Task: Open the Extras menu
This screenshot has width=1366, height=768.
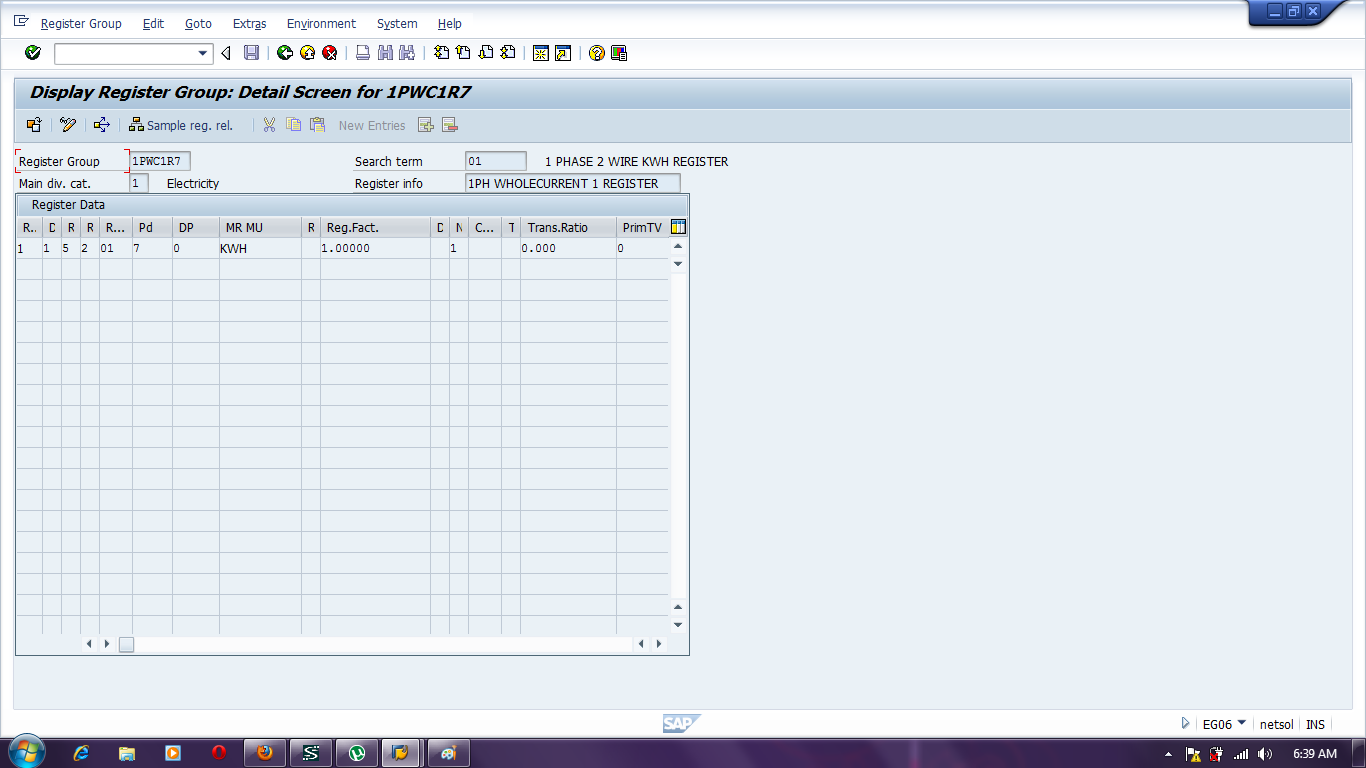Action: tap(249, 23)
